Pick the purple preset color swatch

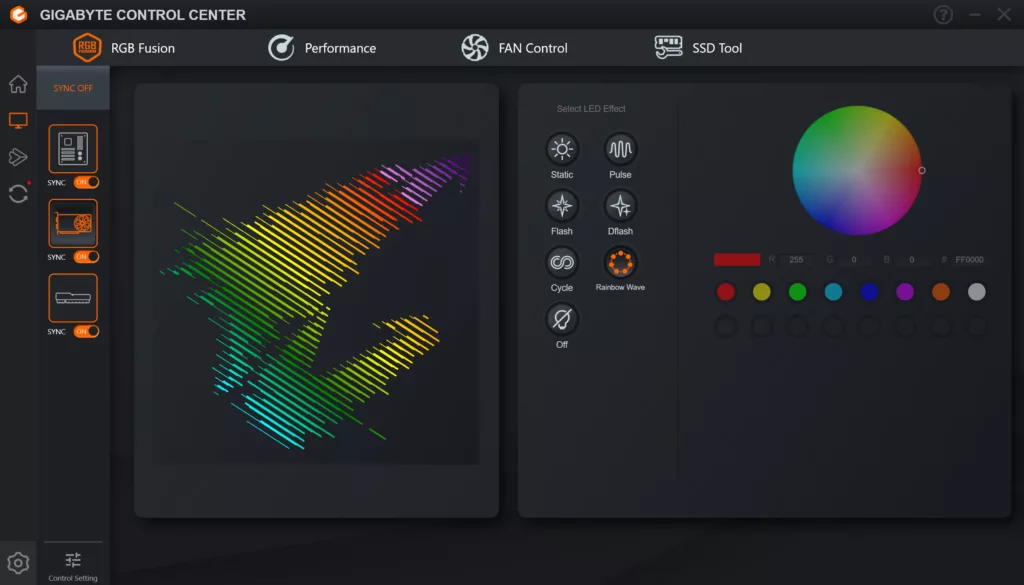(x=905, y=292)
